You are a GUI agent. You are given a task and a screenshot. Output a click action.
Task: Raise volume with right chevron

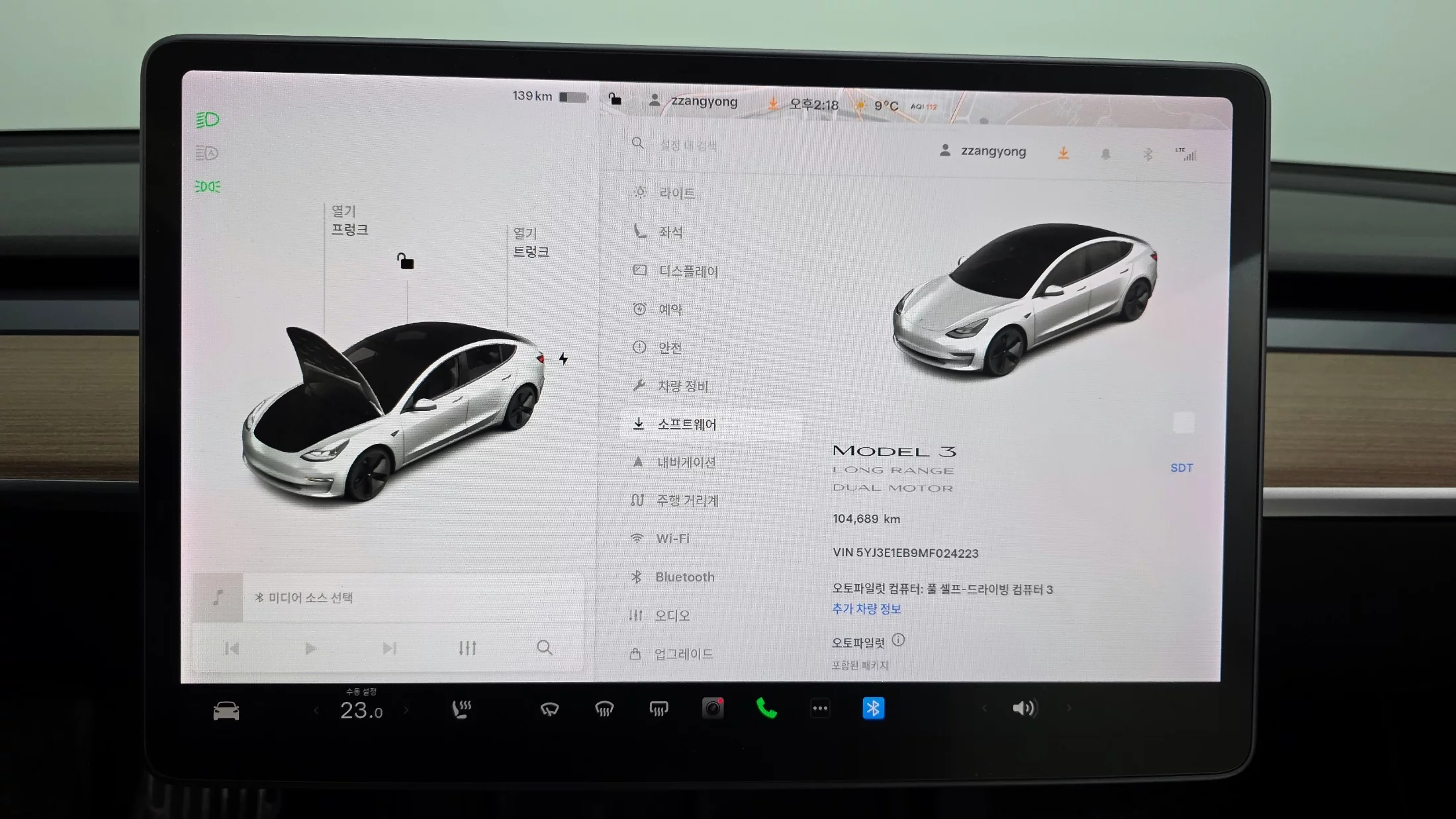pyautogui.click(x=1068, y=709)
